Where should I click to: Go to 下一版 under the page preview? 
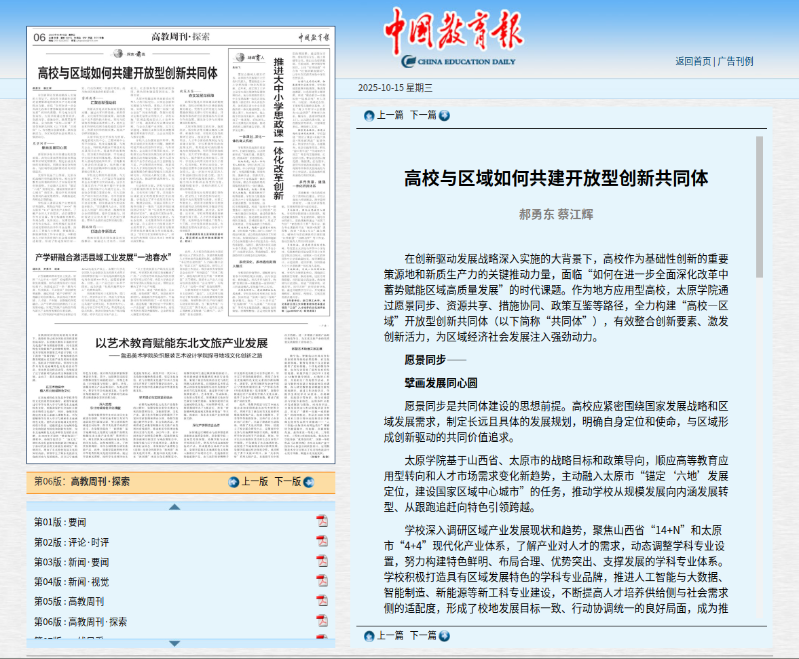click(x=287, y=481)
